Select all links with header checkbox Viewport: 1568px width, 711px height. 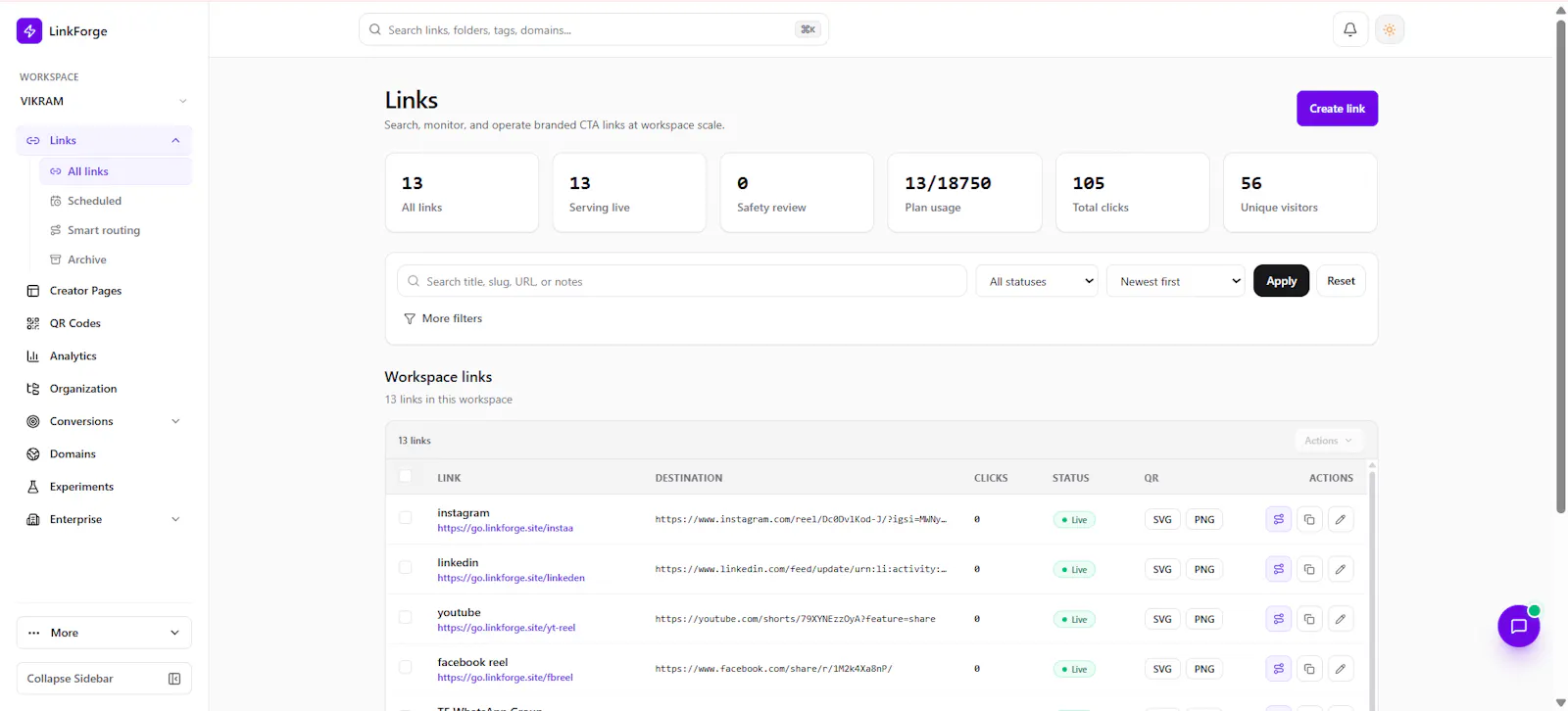405,476
